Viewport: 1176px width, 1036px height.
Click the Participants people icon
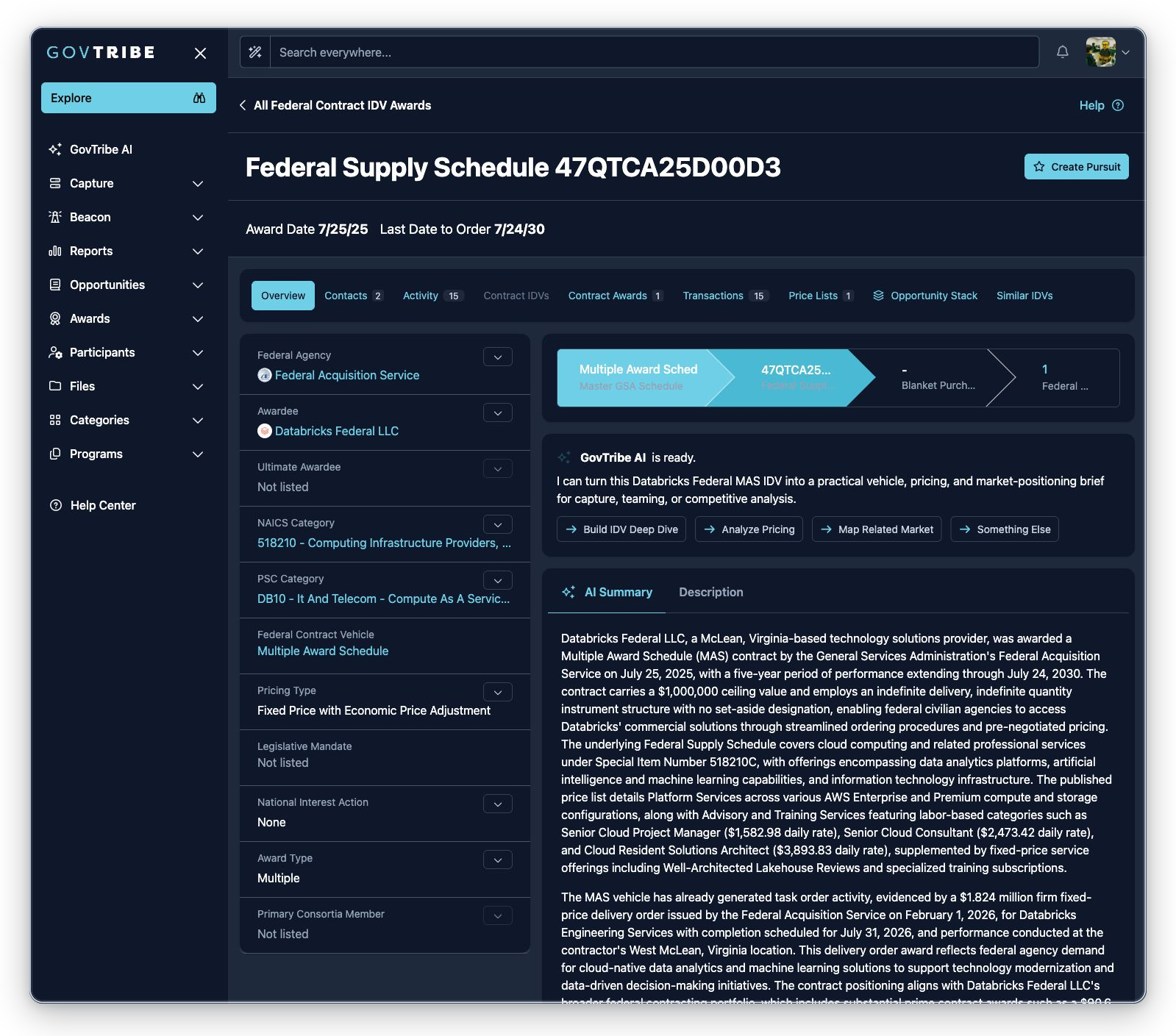55,352
